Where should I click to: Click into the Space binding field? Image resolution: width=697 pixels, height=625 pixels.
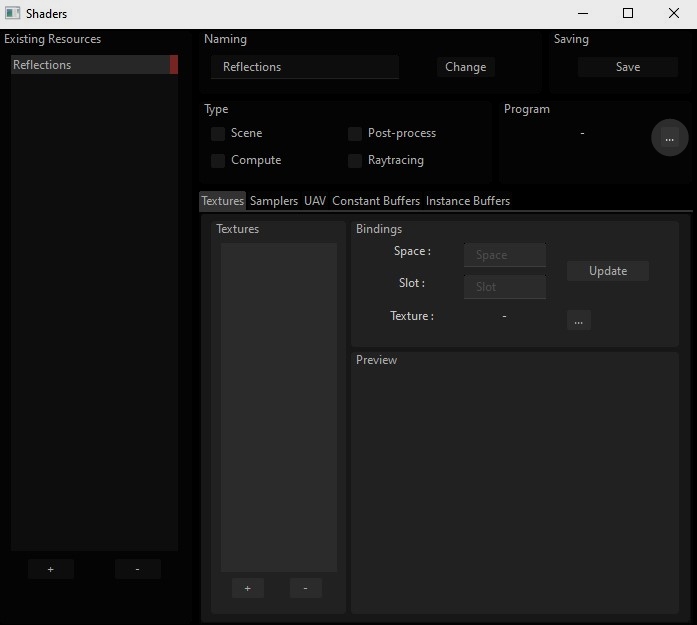coord(505,255)
